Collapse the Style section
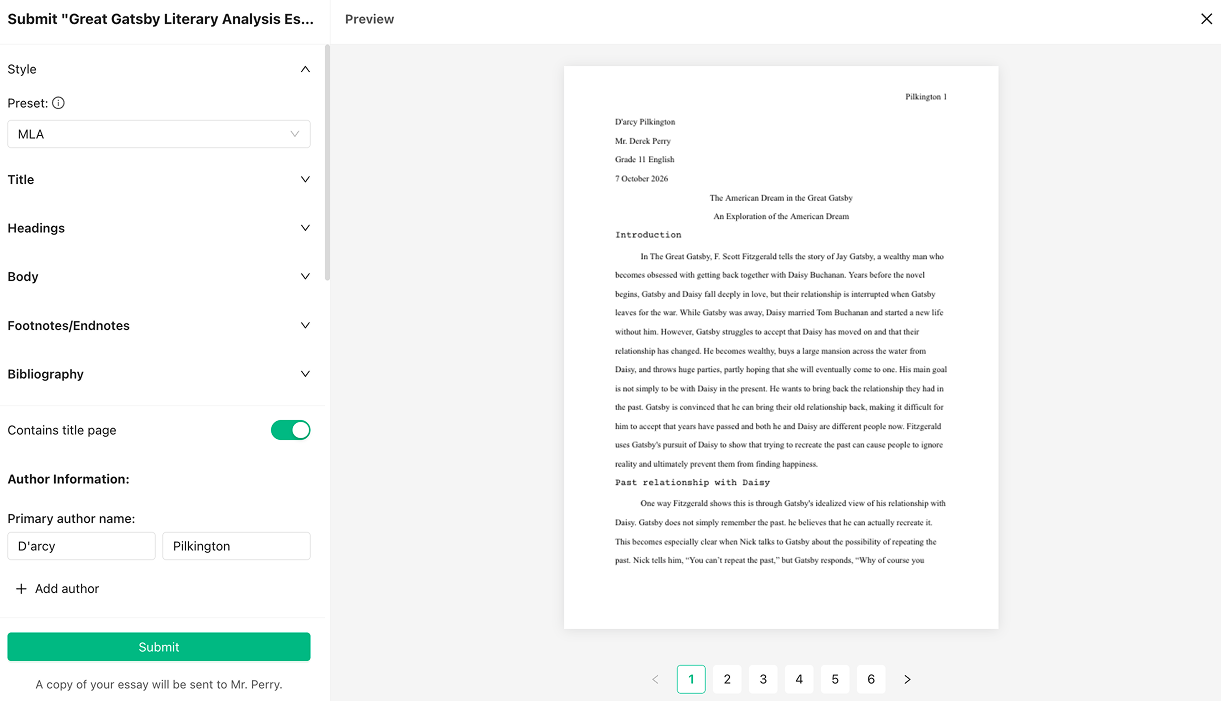 (x=305, y=69)
